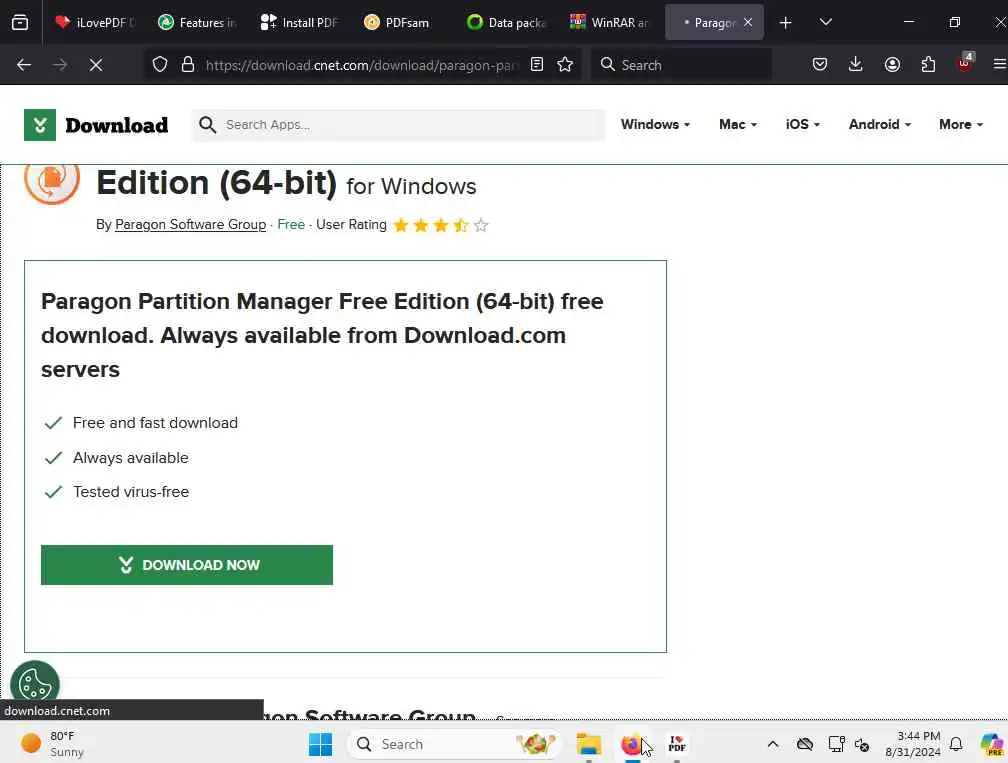Viewport: 1008px width, 763px height.
Task: Open the notifications bell
Action: (x=956, y=744)
